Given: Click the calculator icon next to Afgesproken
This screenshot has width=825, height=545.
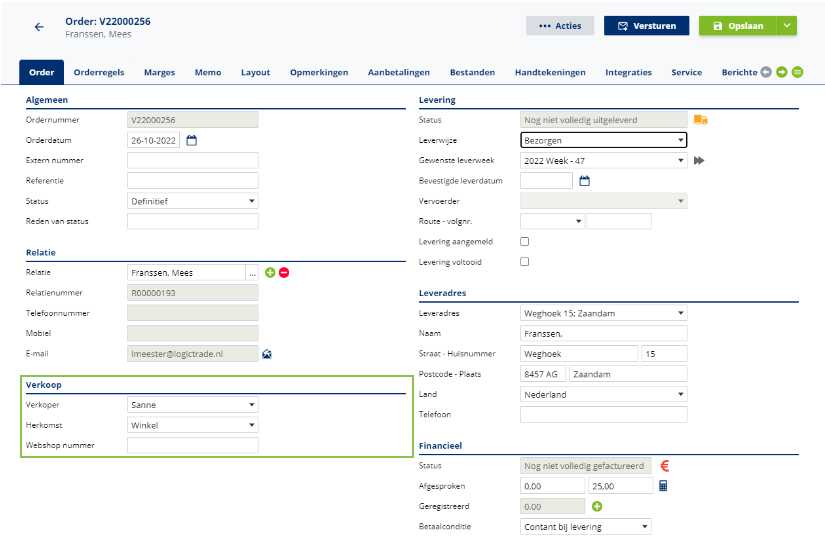Looking at the screenshot, I should pos(663,486).
